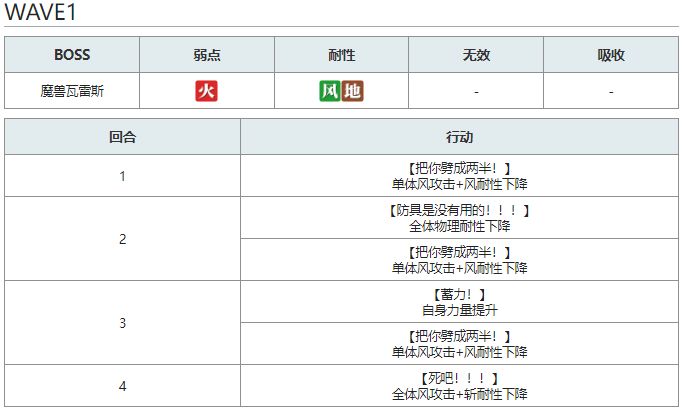Screen dimensions: 682x411
Task: Select the turn 2 row number cell
Action: pyautogui.click(x=122, y=239)
